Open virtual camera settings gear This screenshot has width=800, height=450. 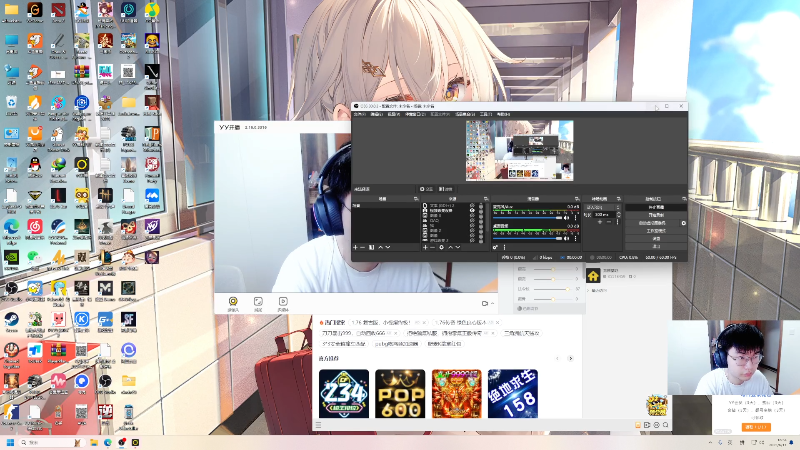click(x=684, y=223)
